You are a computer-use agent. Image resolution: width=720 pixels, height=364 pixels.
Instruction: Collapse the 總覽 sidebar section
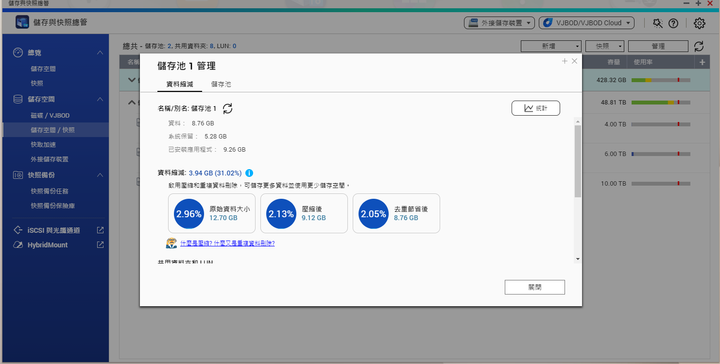[x=100, y=53]
